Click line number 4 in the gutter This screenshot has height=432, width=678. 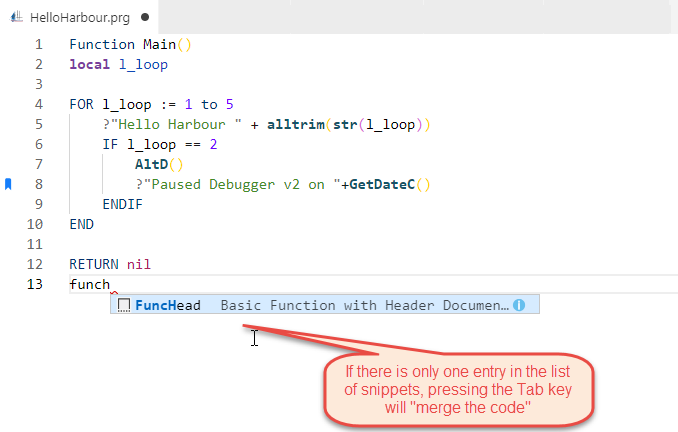[38, 104]
